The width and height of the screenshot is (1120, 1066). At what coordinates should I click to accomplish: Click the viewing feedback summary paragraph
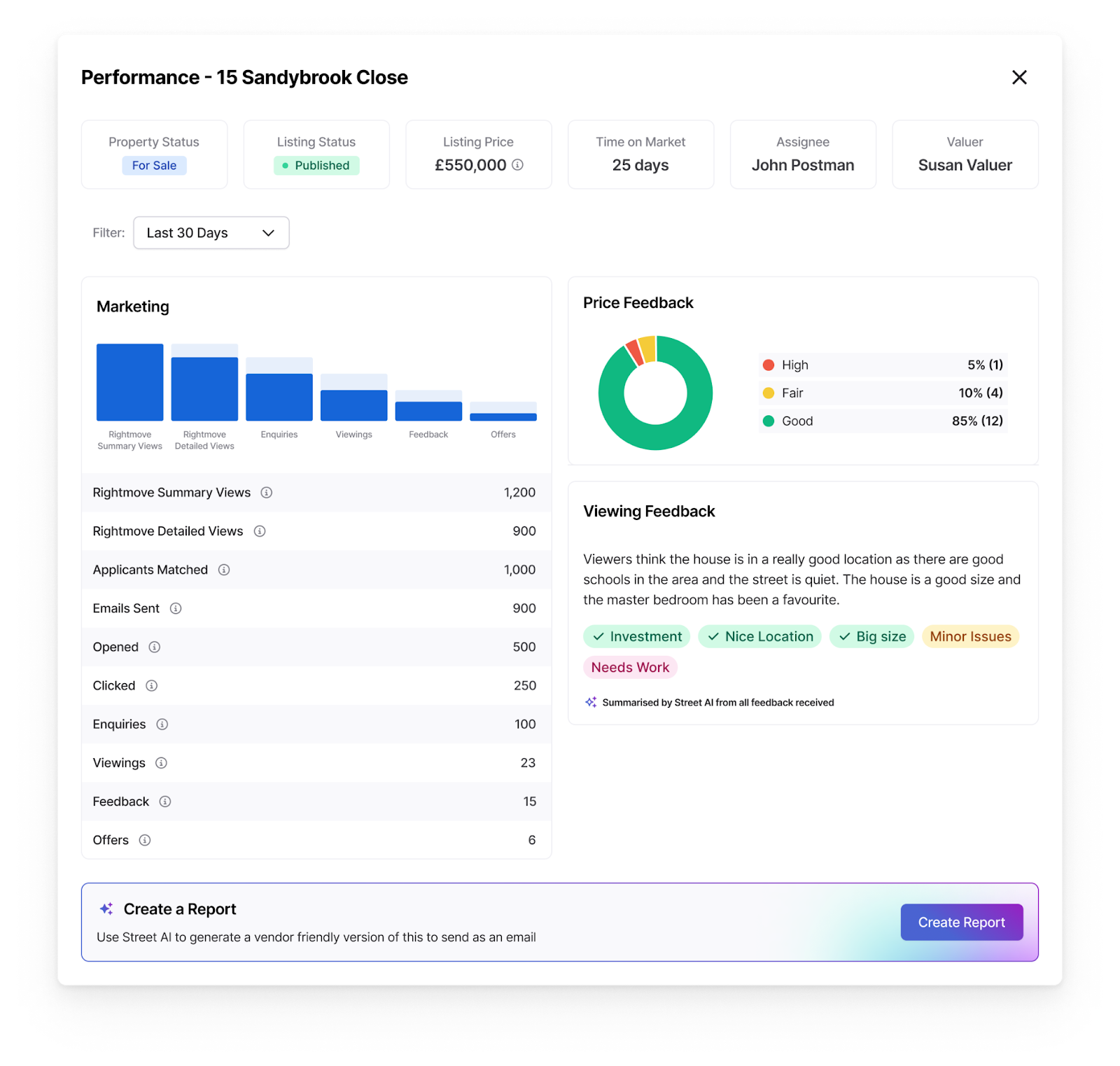802,580
